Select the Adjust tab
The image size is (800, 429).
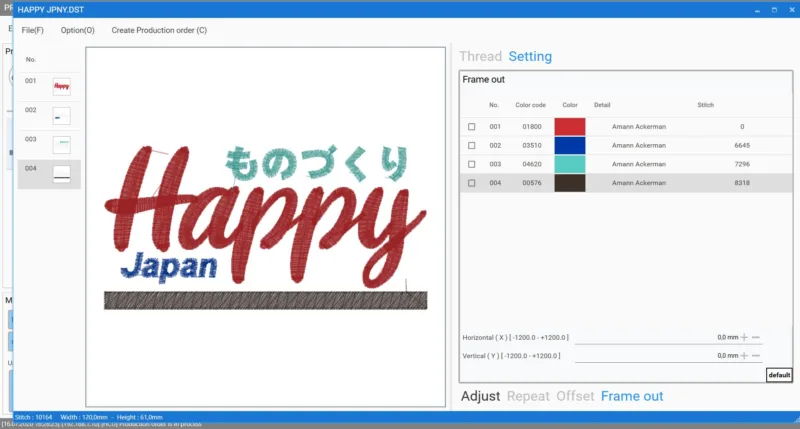click(x=481, y=396)
